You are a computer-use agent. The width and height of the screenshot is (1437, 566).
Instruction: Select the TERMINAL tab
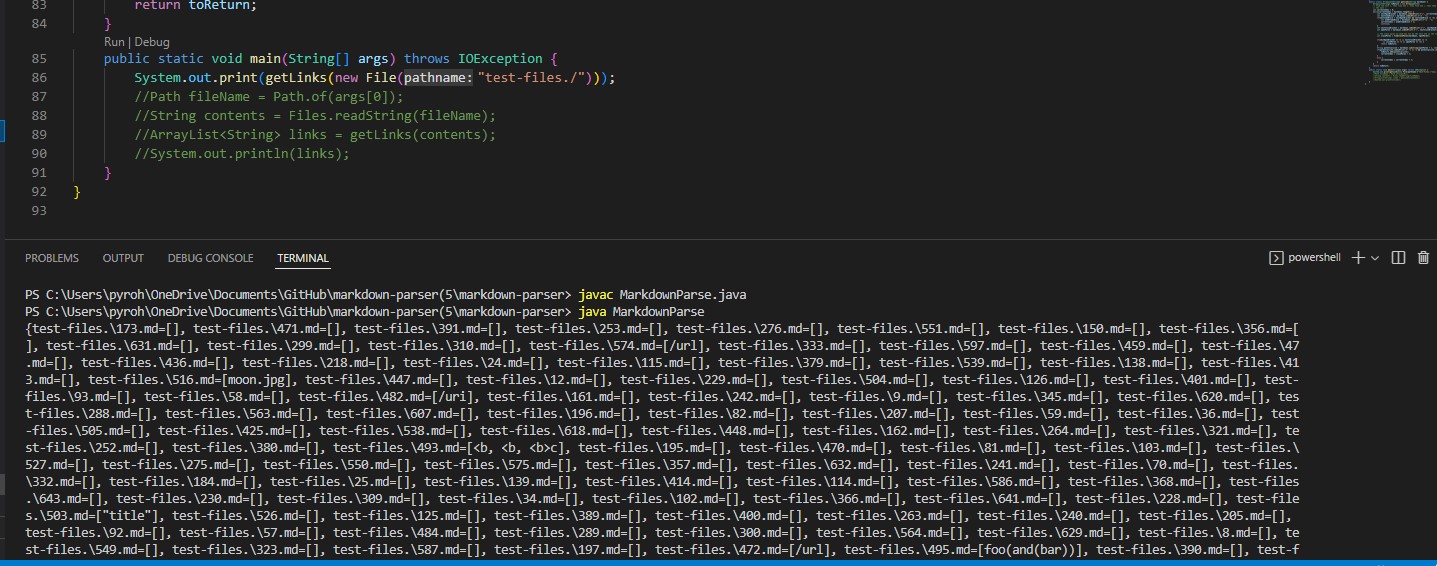pos(302,258)
